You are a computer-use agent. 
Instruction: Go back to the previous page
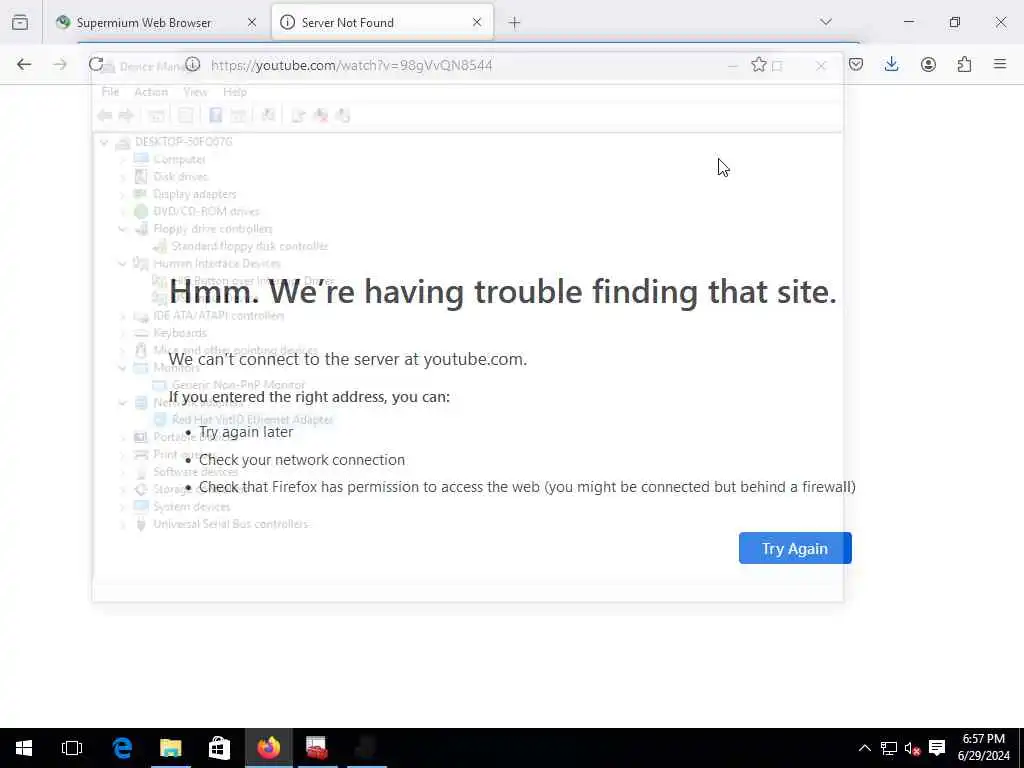pos(24,64)
